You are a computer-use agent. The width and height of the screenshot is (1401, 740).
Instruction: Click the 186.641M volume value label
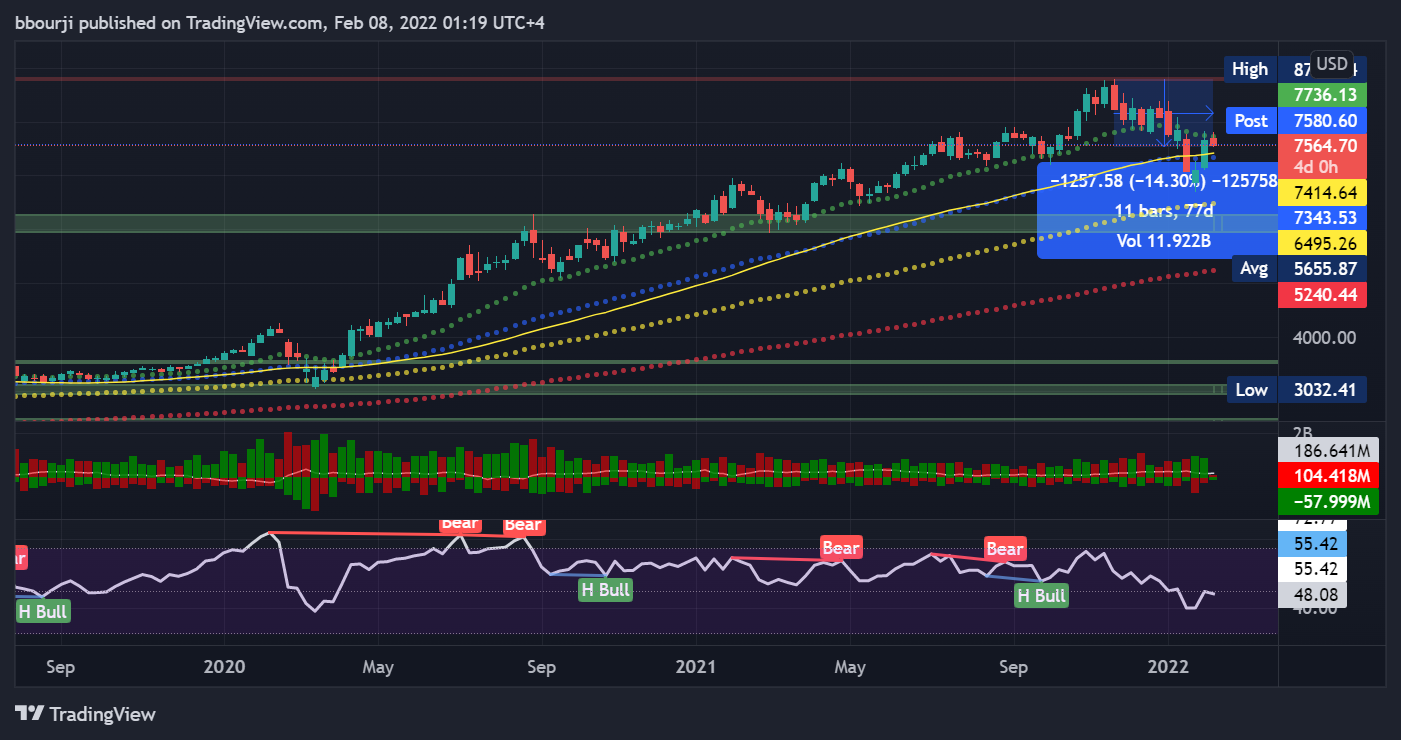1329,450
